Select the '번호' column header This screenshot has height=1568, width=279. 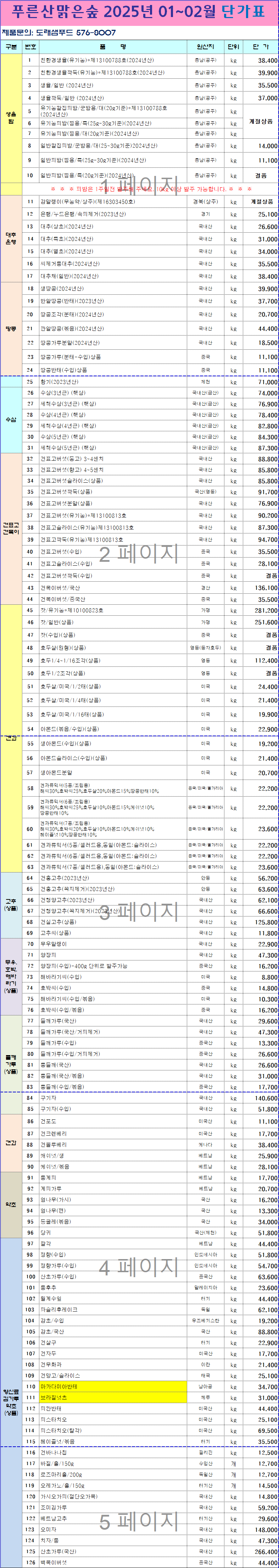point(30,46)
